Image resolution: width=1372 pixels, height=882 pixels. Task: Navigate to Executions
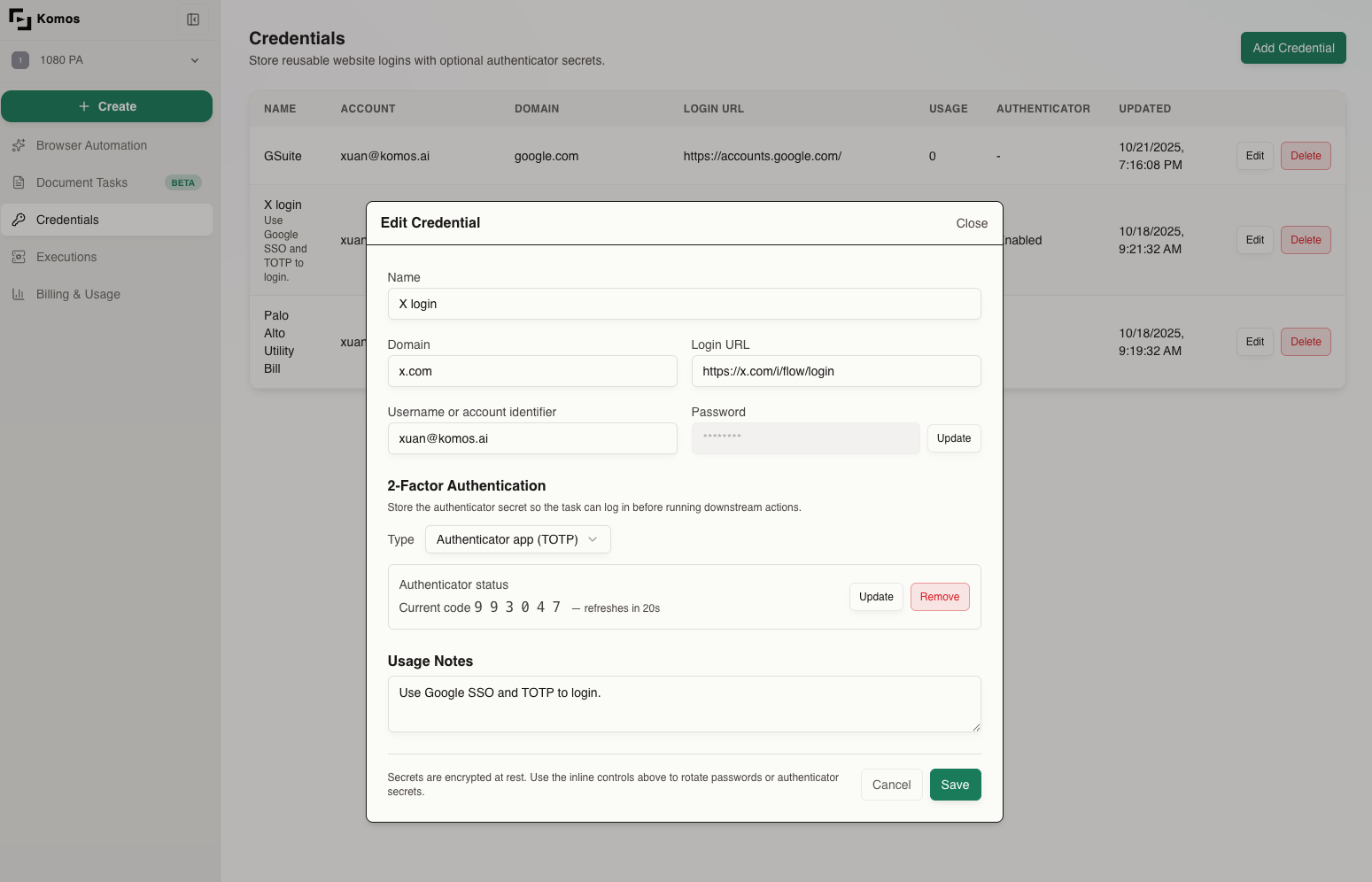[106, 257]
